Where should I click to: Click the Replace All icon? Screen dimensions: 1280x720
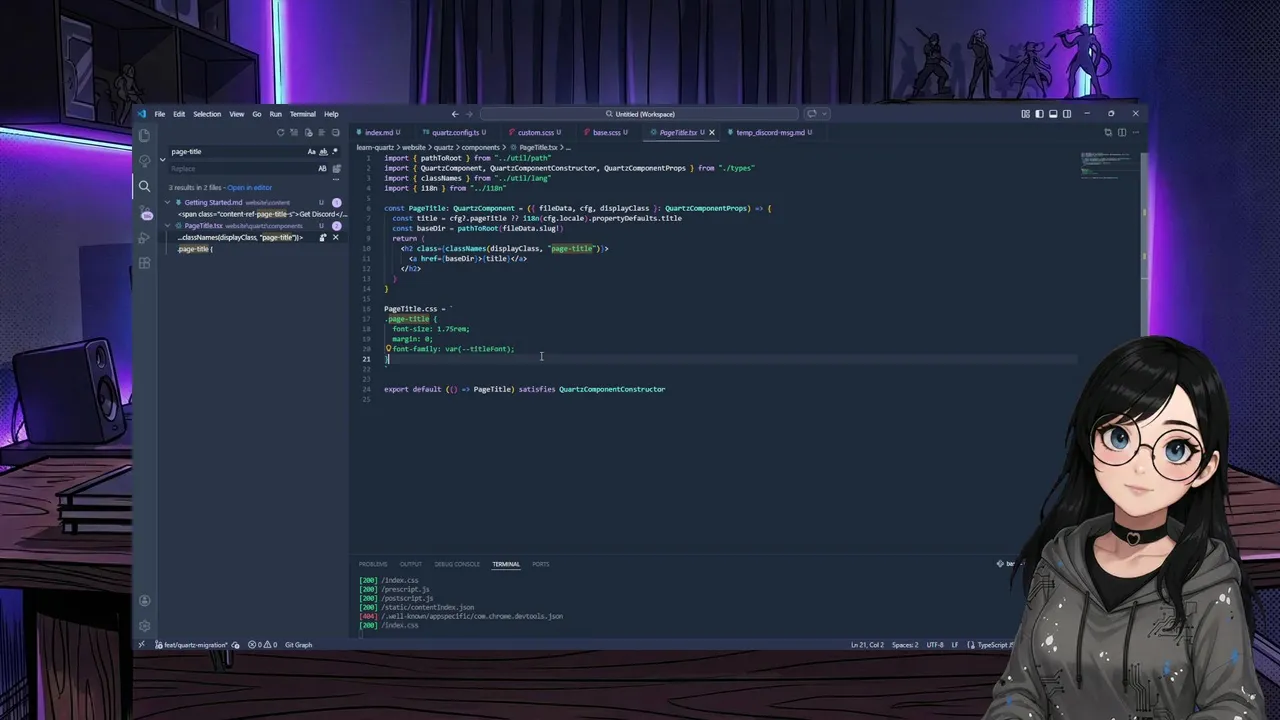[x=336, y=169]
